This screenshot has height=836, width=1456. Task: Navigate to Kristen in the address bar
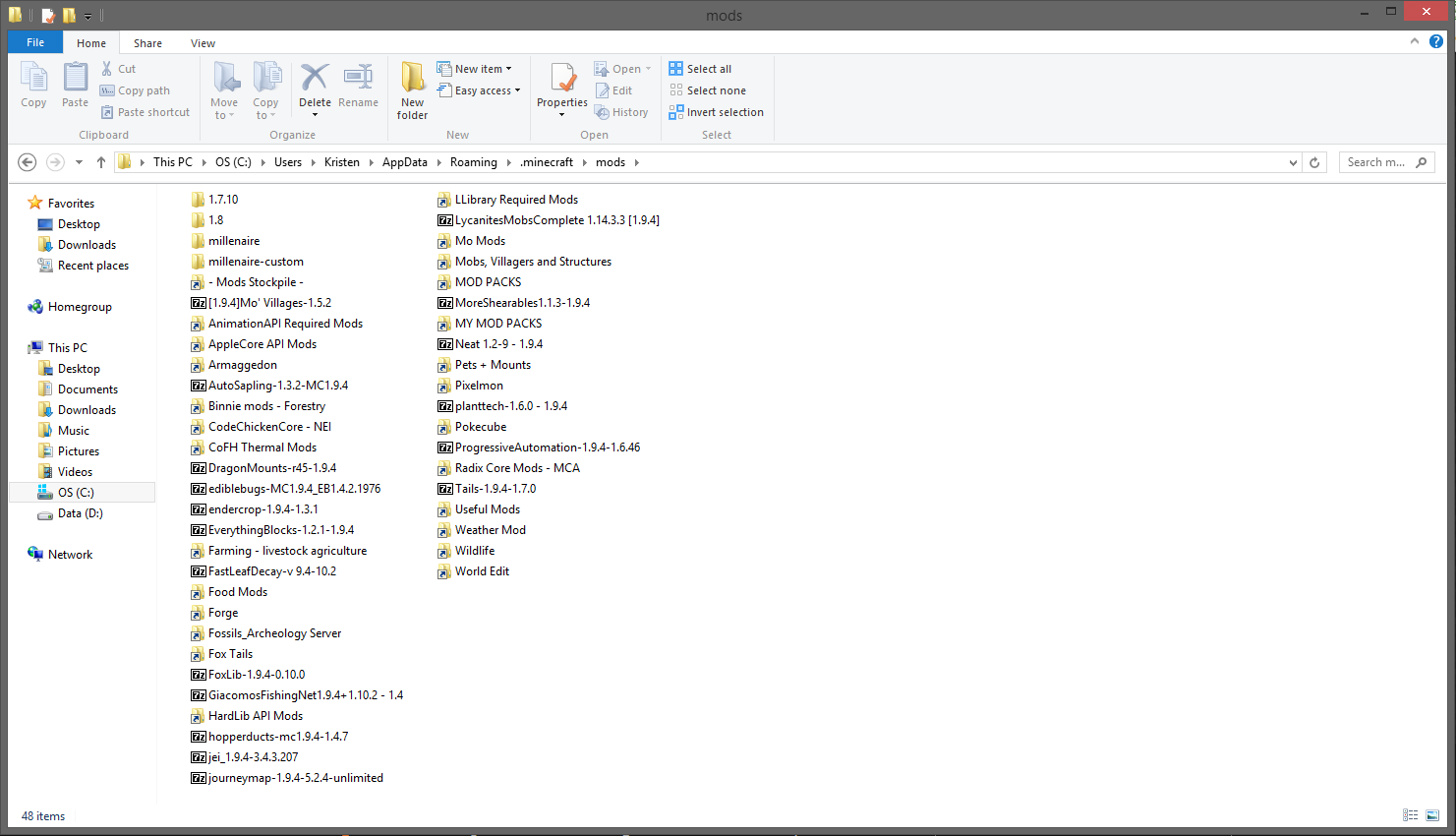[x=342, y=162]
